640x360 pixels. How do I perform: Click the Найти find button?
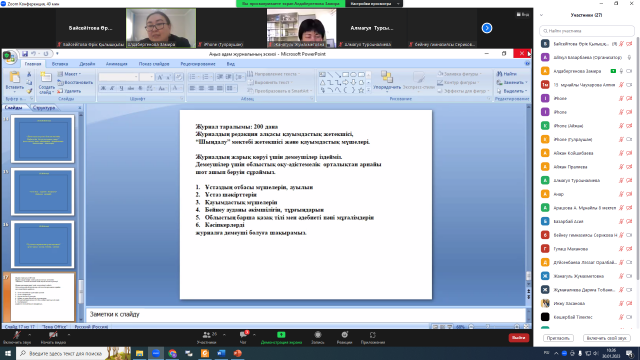click(x=507, y=74)
